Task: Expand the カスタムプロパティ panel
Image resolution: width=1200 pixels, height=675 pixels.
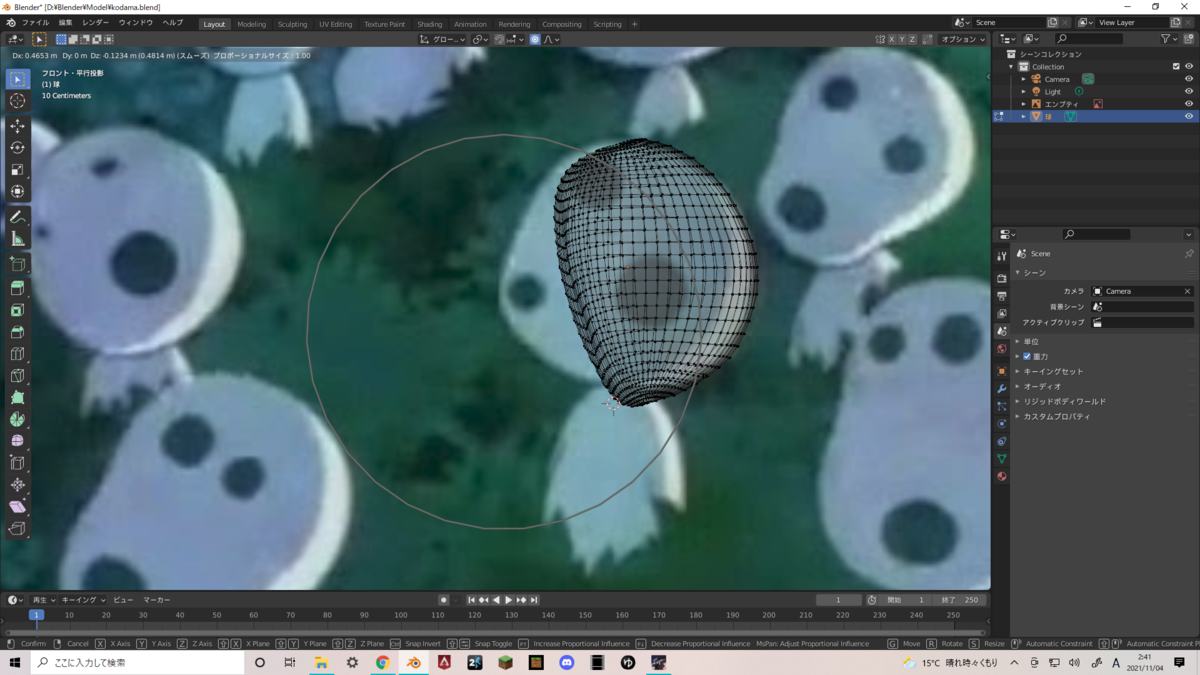Action: (1056, 416)
